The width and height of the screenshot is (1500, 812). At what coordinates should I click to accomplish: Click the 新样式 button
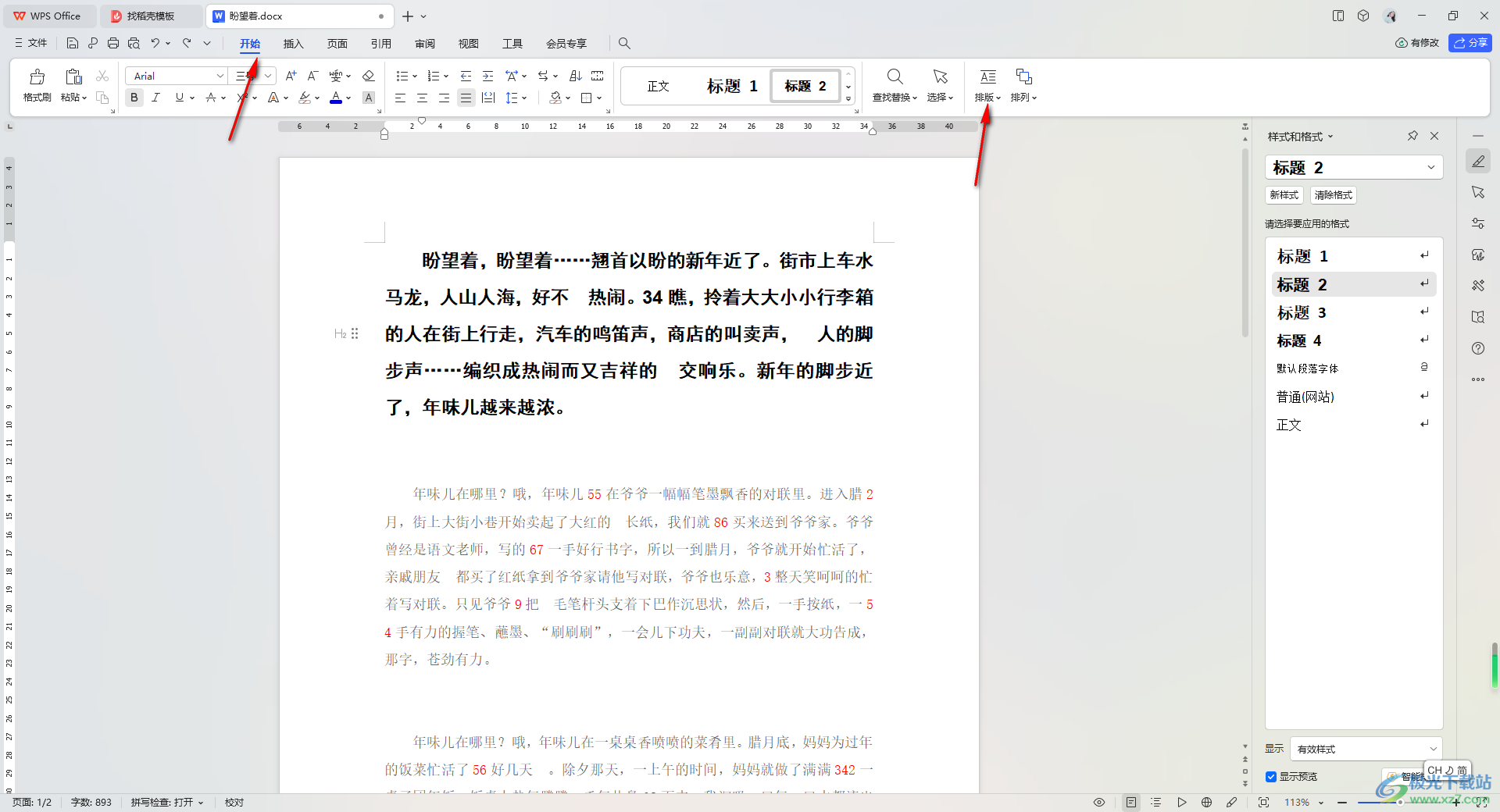point(1284,195)
